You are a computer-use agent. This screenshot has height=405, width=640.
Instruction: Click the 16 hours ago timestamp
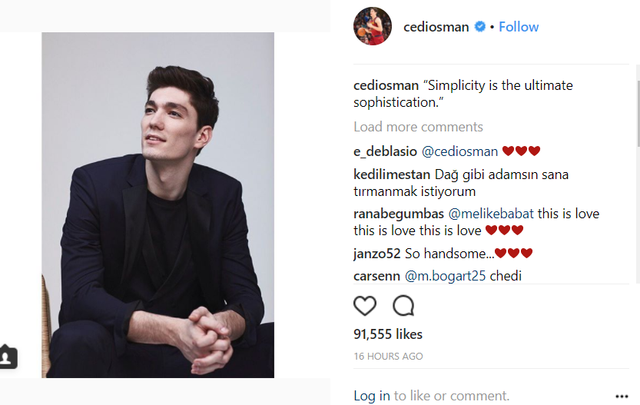(388, 356)
